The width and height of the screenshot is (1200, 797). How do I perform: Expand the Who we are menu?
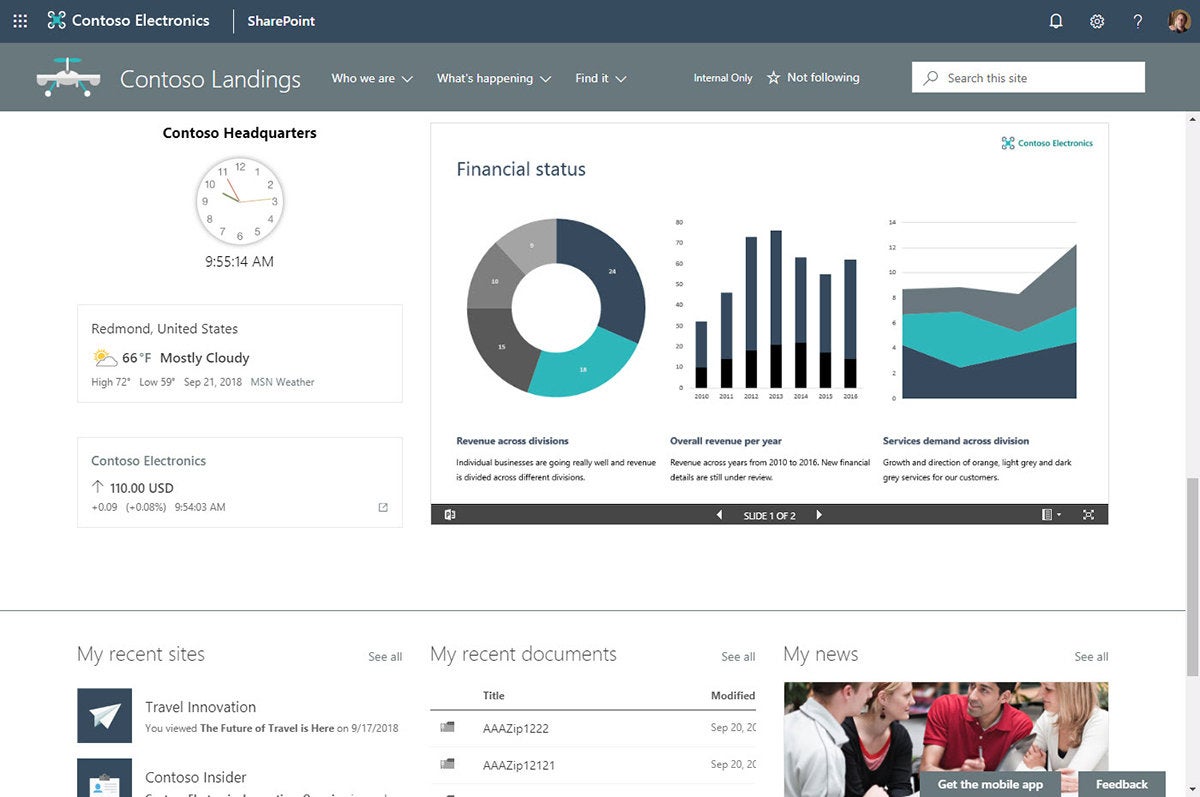pyautogui.click(x=372, y=78)
